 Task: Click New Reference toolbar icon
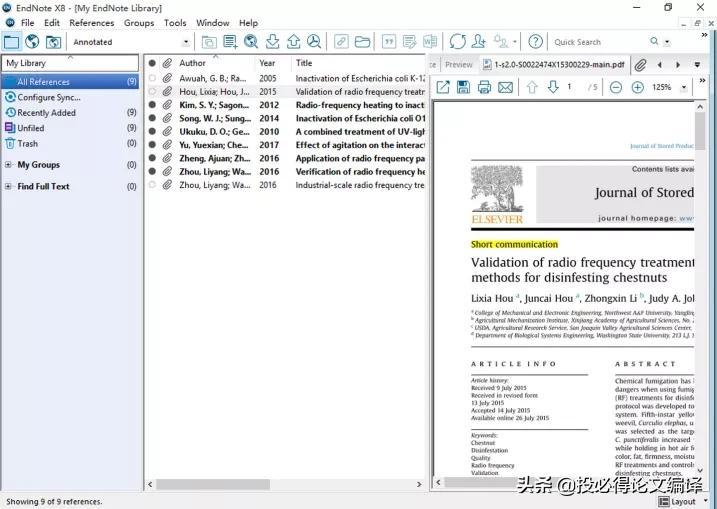pos(230,42)
